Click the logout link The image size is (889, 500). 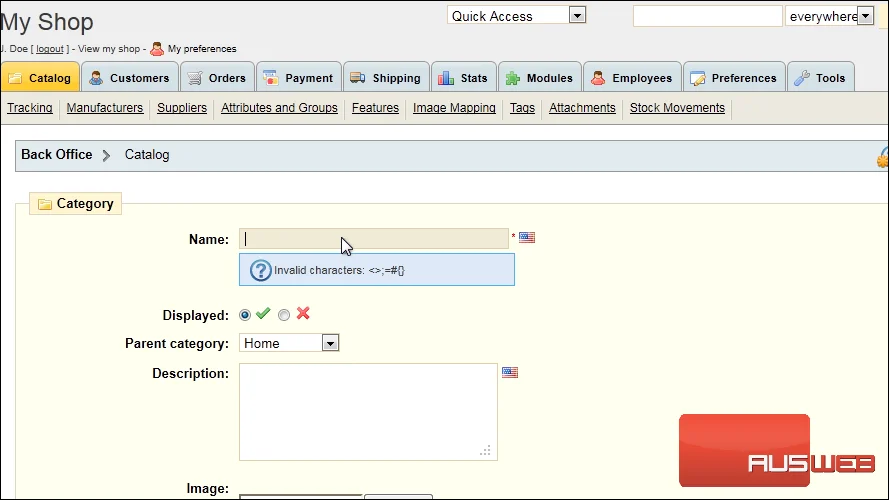point(50,49)
